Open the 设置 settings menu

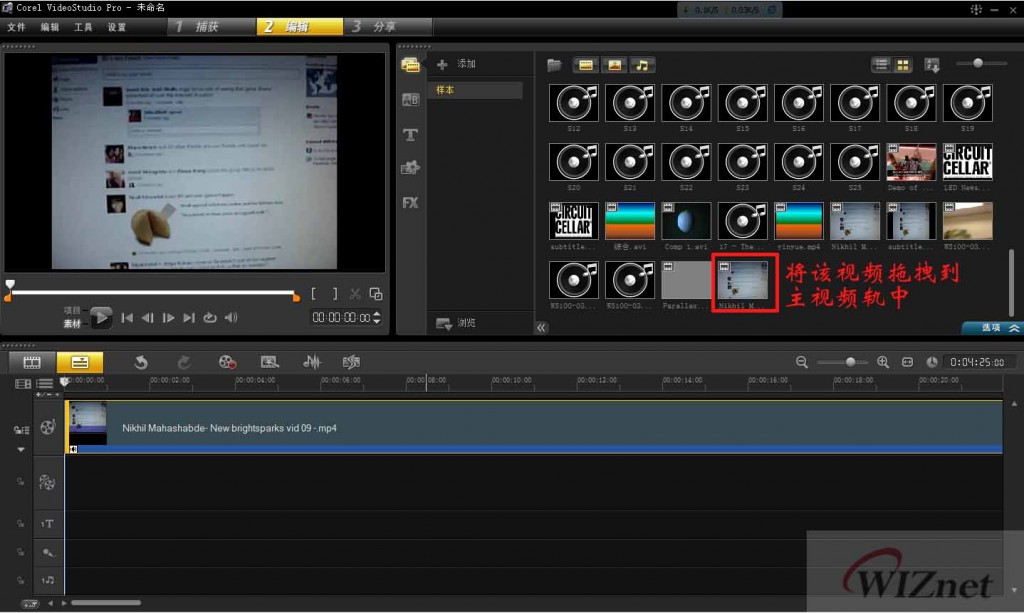point(116,27)
